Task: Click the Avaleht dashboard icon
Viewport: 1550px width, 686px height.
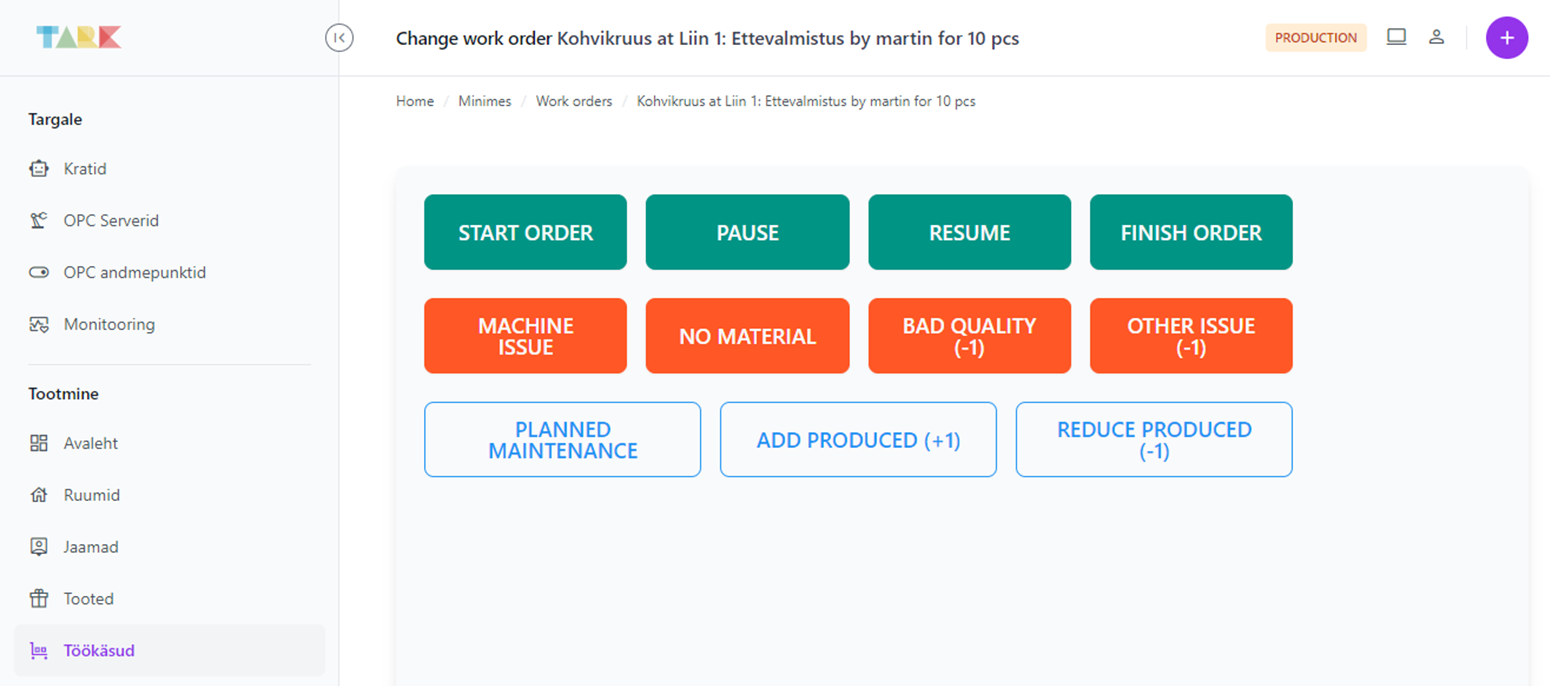Action: [39, 443]
